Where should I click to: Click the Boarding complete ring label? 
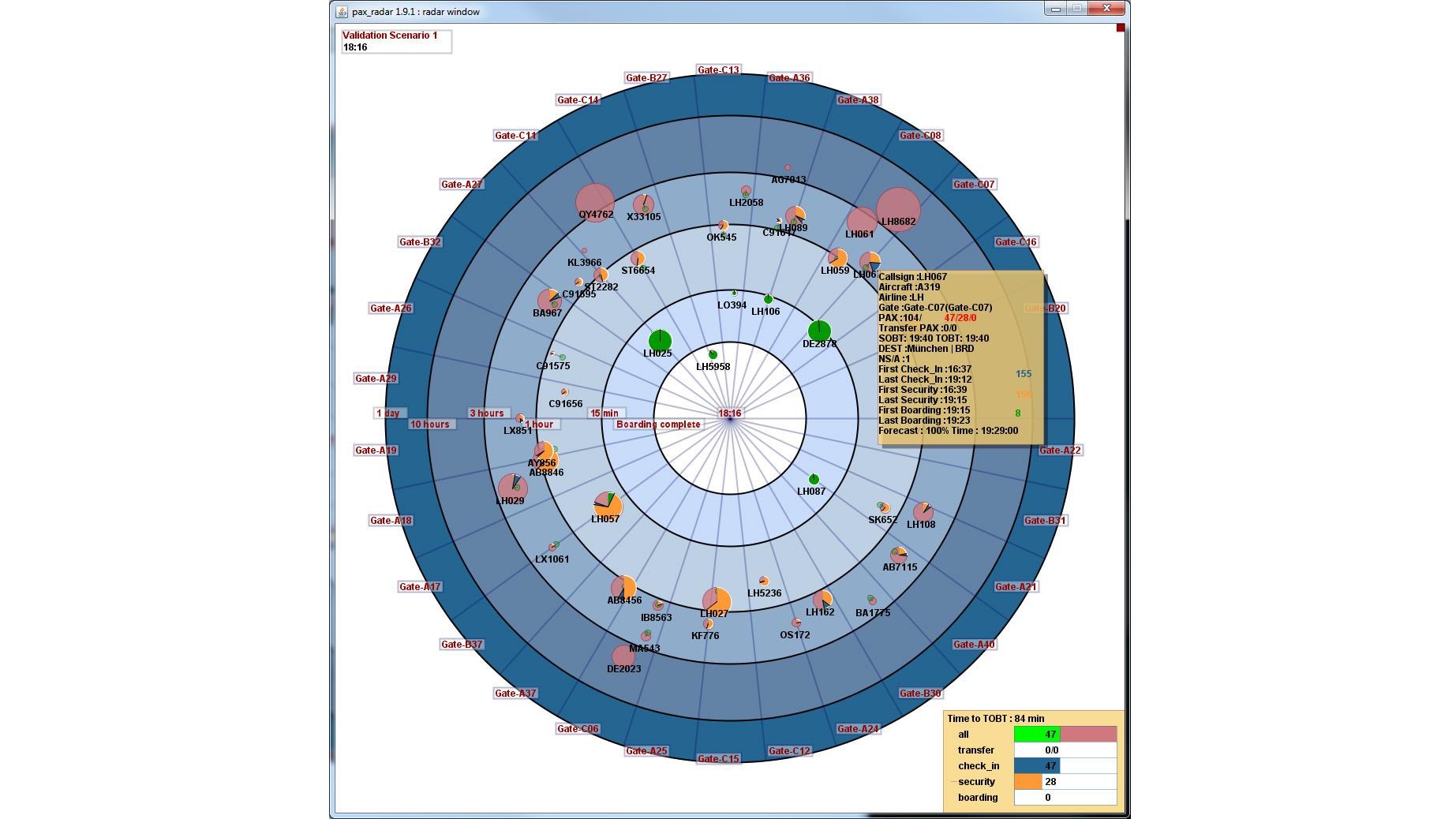(659, 424)
